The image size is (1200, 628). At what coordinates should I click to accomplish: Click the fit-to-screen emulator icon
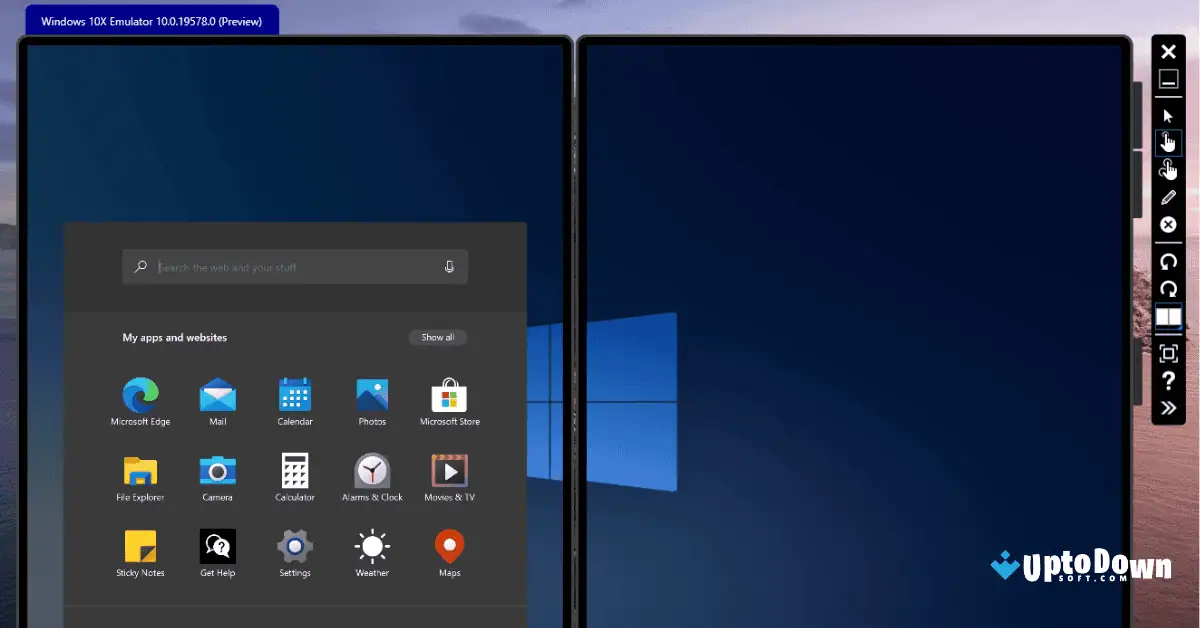pyautogui.click(x=1168, y=353)
